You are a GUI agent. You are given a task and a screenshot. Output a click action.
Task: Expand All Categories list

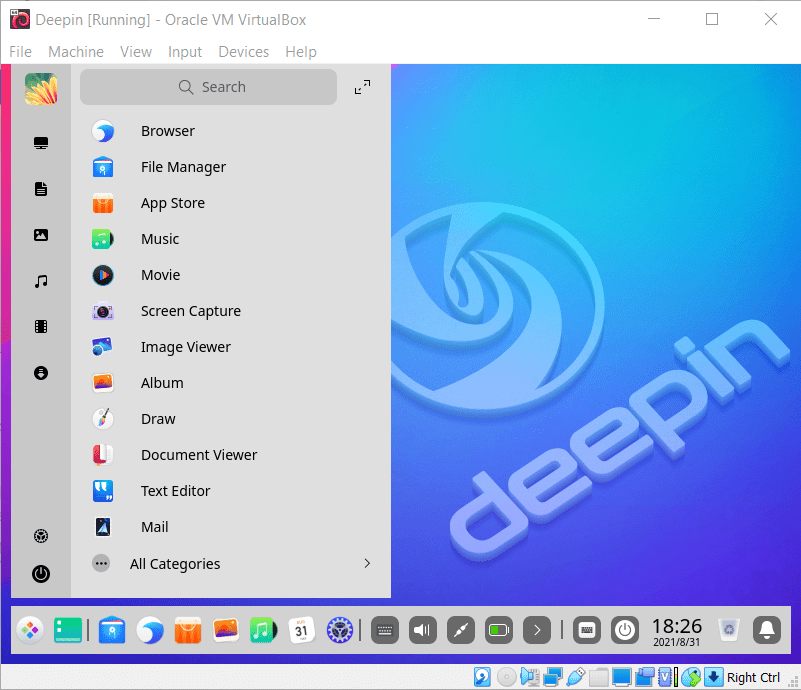pyautogui.click(x=230, y=564)
